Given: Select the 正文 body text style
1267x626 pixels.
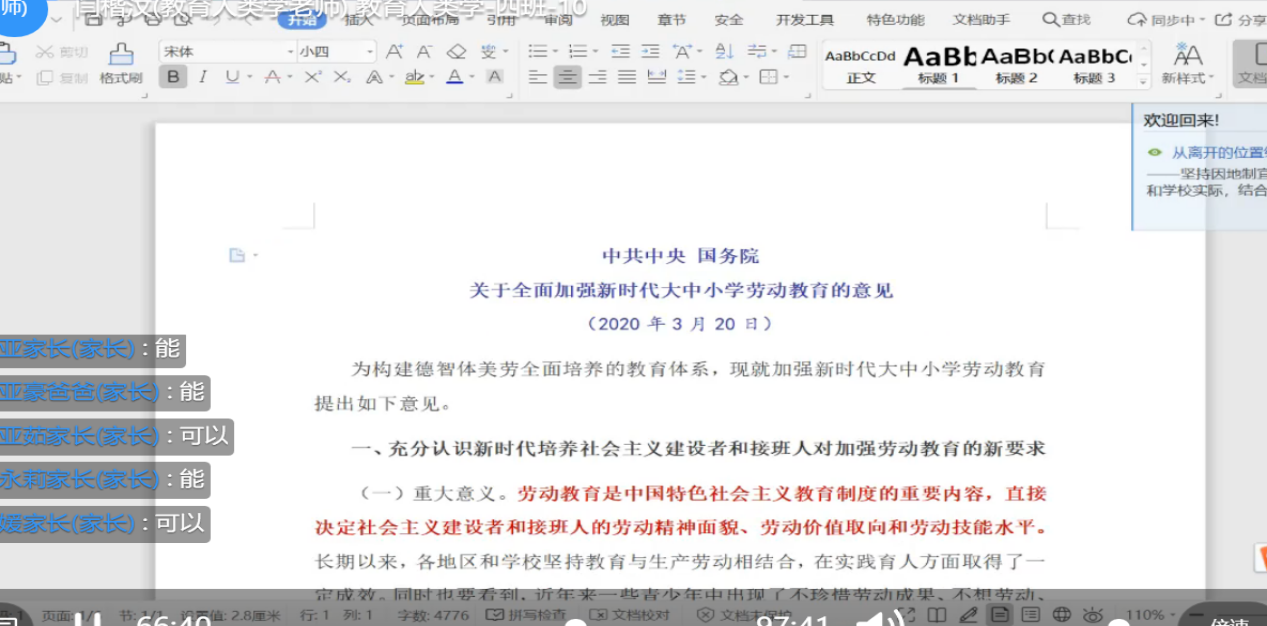Looking at the screenshot, I should pyautogui.click(x=860, y=65).
